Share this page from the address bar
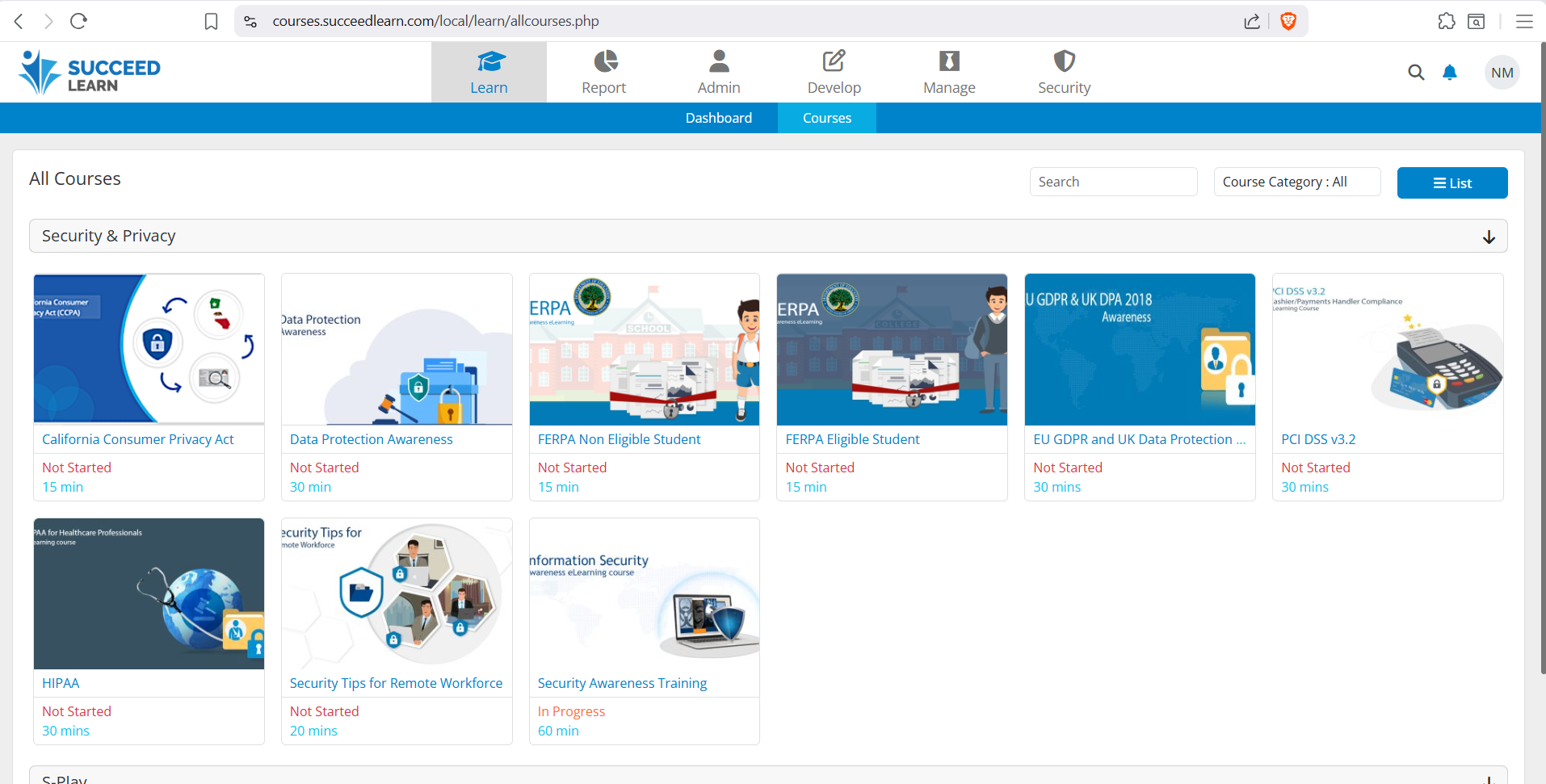1546x784 pixels. (1252, 21)
